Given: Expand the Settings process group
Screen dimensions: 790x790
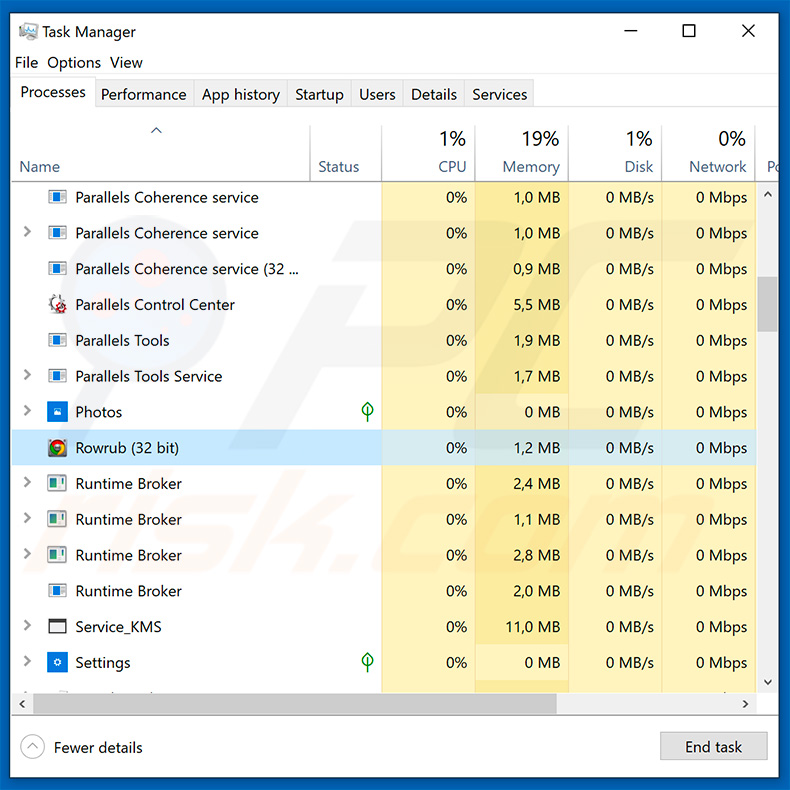Looking at the screenshot, I should coord(27,661).
